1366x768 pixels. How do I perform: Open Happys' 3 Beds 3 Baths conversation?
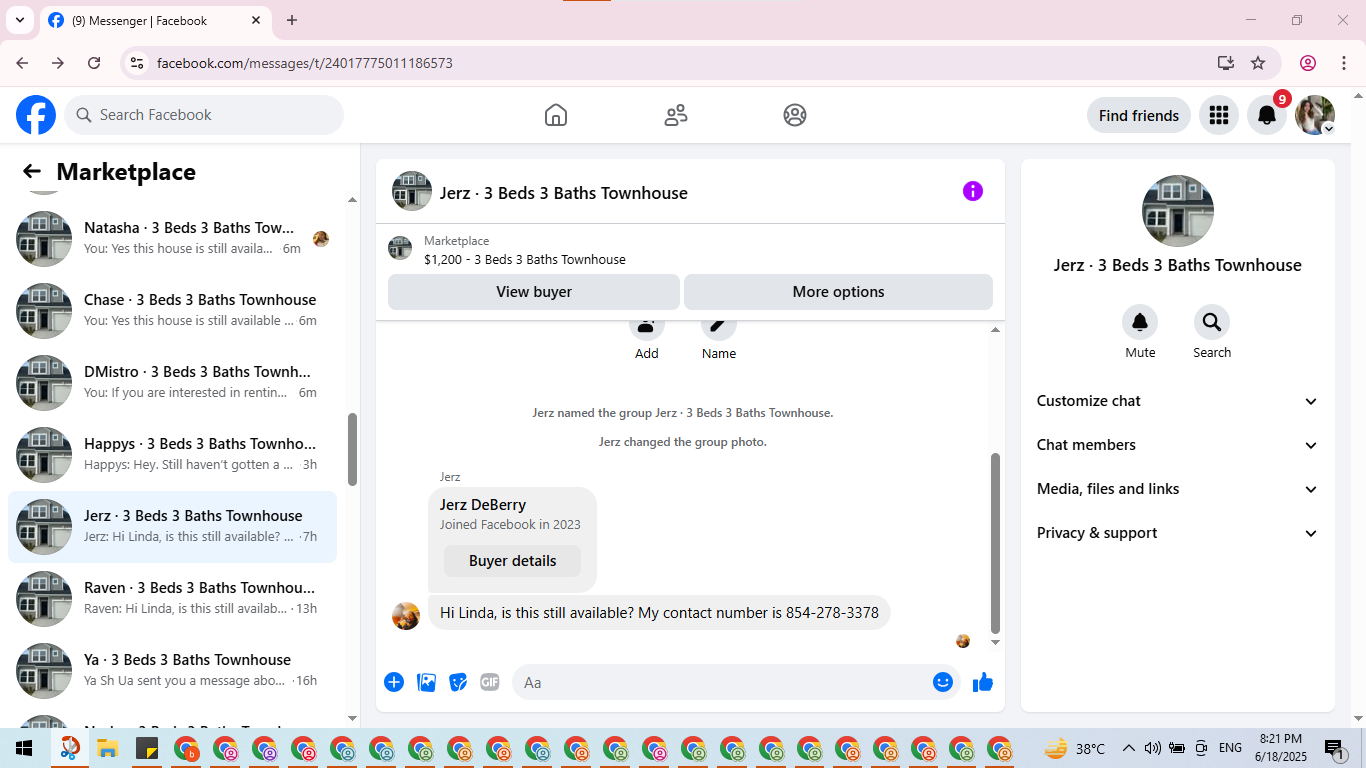(x=172, y=455)
